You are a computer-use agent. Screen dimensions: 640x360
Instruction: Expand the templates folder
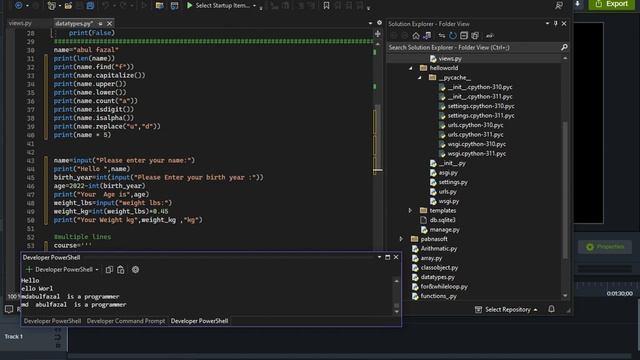point(410,211)
